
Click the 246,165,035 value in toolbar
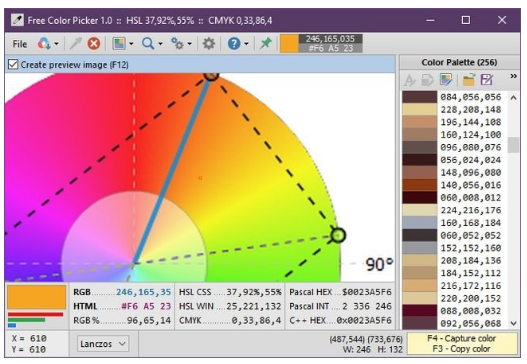point(330,39)
